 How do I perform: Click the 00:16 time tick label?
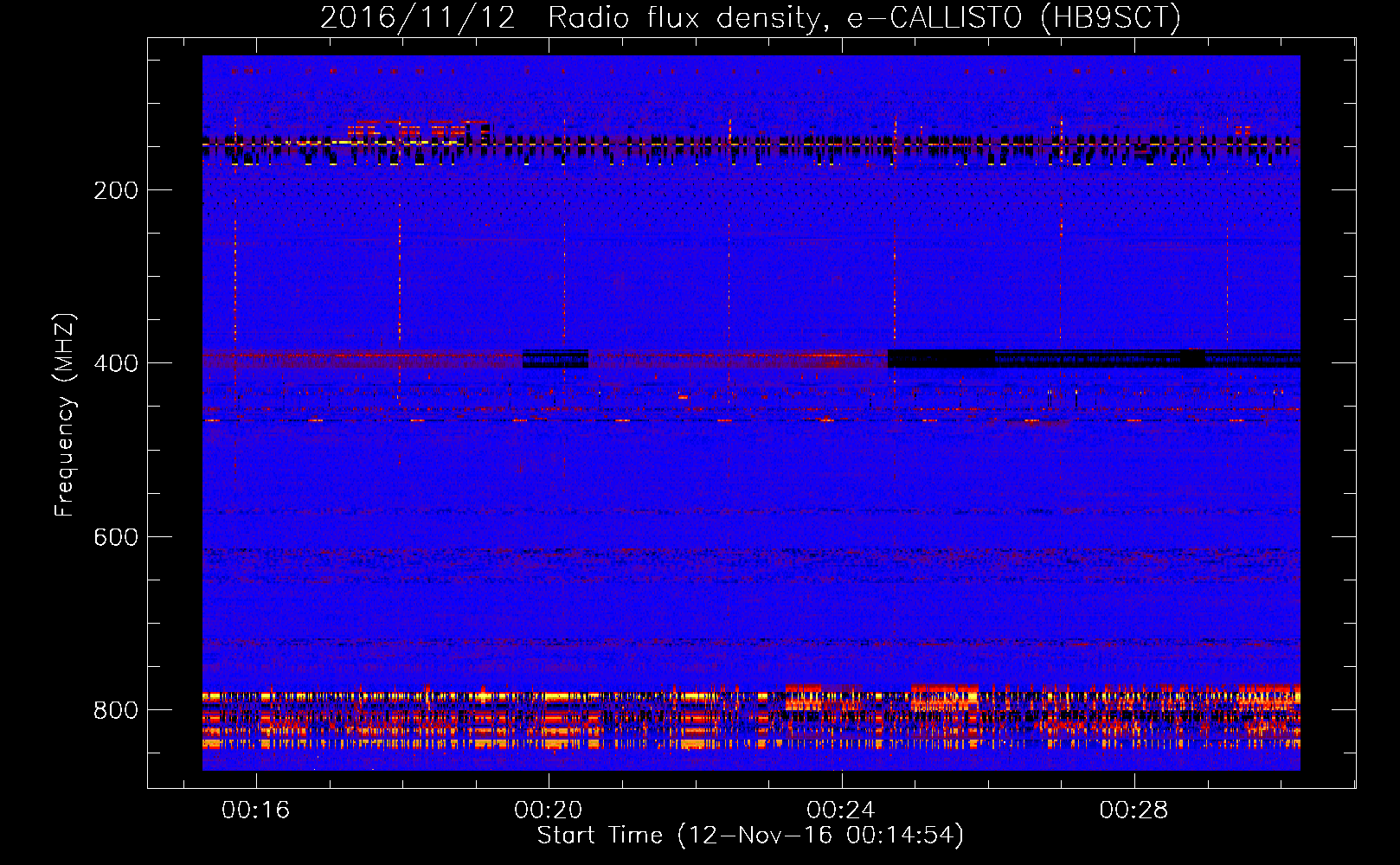coord(256,811)
